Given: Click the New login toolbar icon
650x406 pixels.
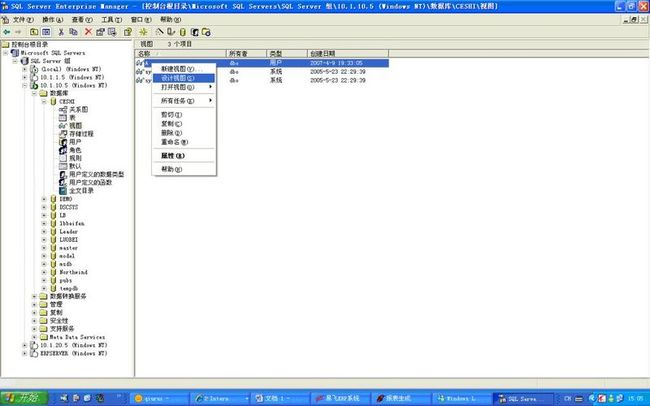Looking at the screenshot, I should coord(194,32).
